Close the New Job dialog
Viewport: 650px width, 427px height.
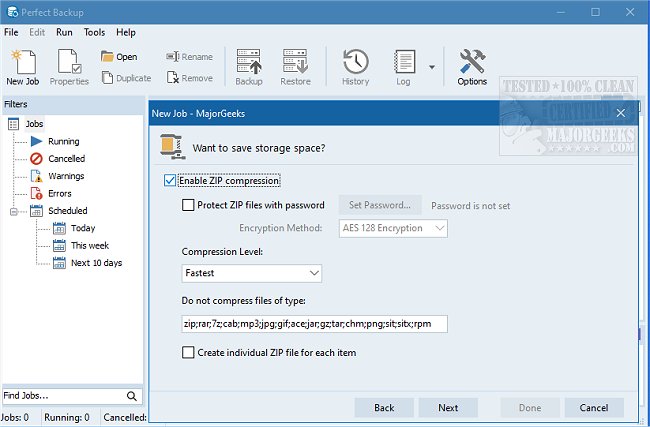(x=621, y=113)
